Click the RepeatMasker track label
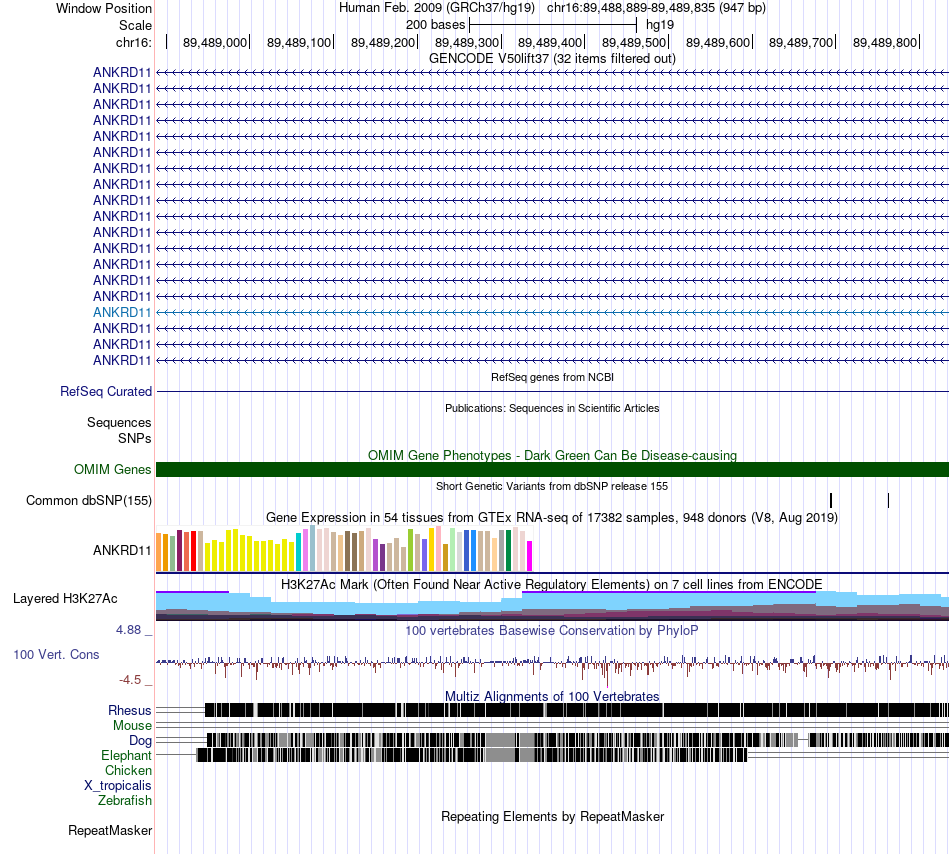This screenshot has height=854, width=950. pyautogui.click(x=110, y=831)
